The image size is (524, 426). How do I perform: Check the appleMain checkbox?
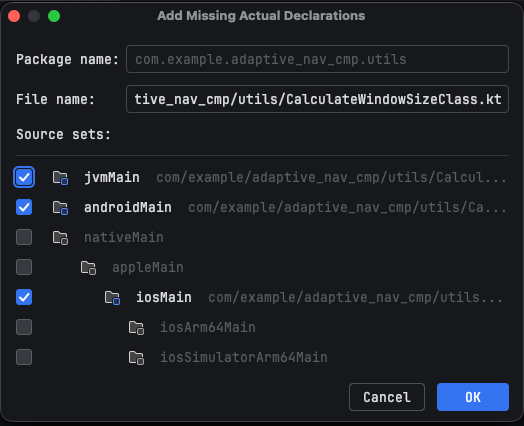pyautogui.click(x=24, y=267)
